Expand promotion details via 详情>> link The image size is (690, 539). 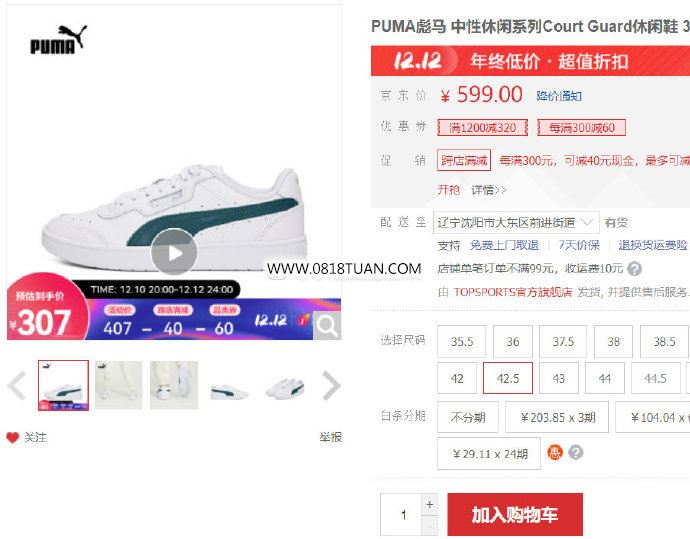[488, 190]
